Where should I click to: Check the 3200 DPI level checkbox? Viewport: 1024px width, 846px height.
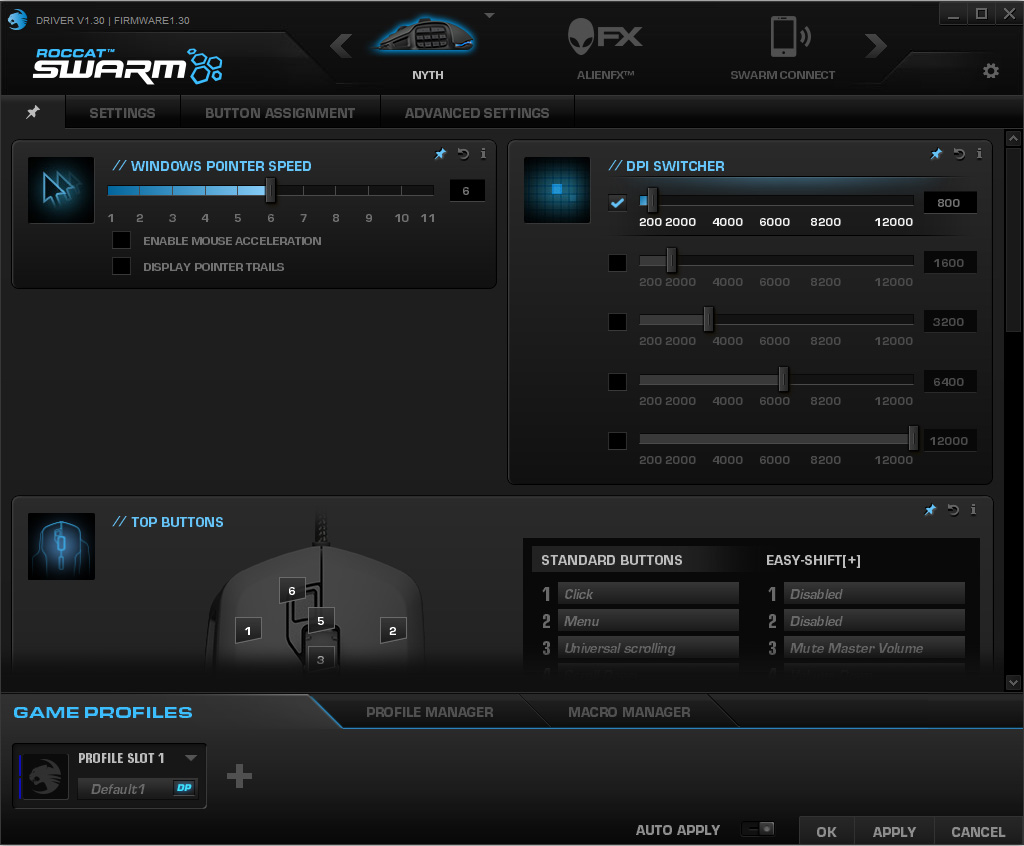point(617,321)
